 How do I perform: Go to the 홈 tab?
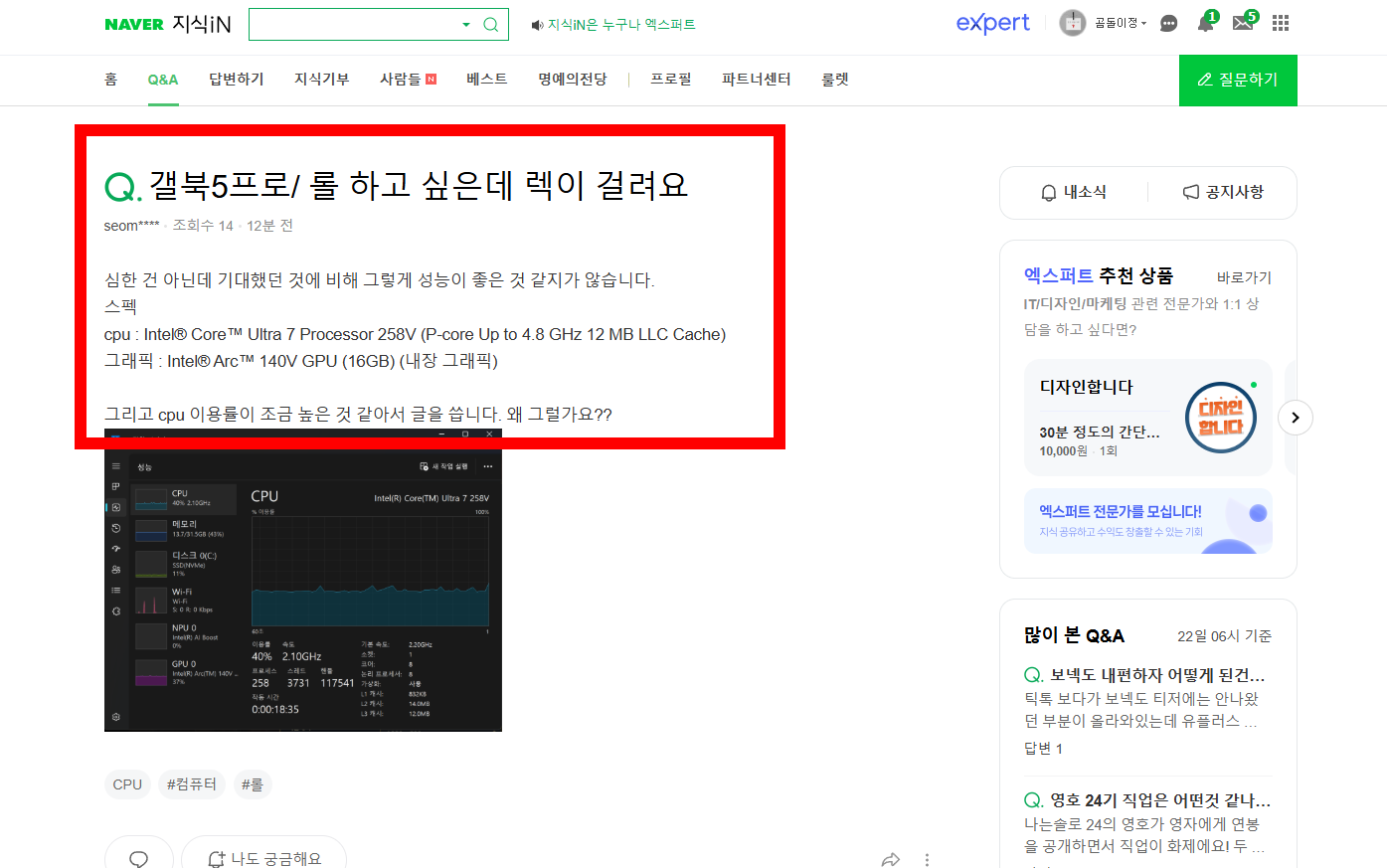(111, 80)
